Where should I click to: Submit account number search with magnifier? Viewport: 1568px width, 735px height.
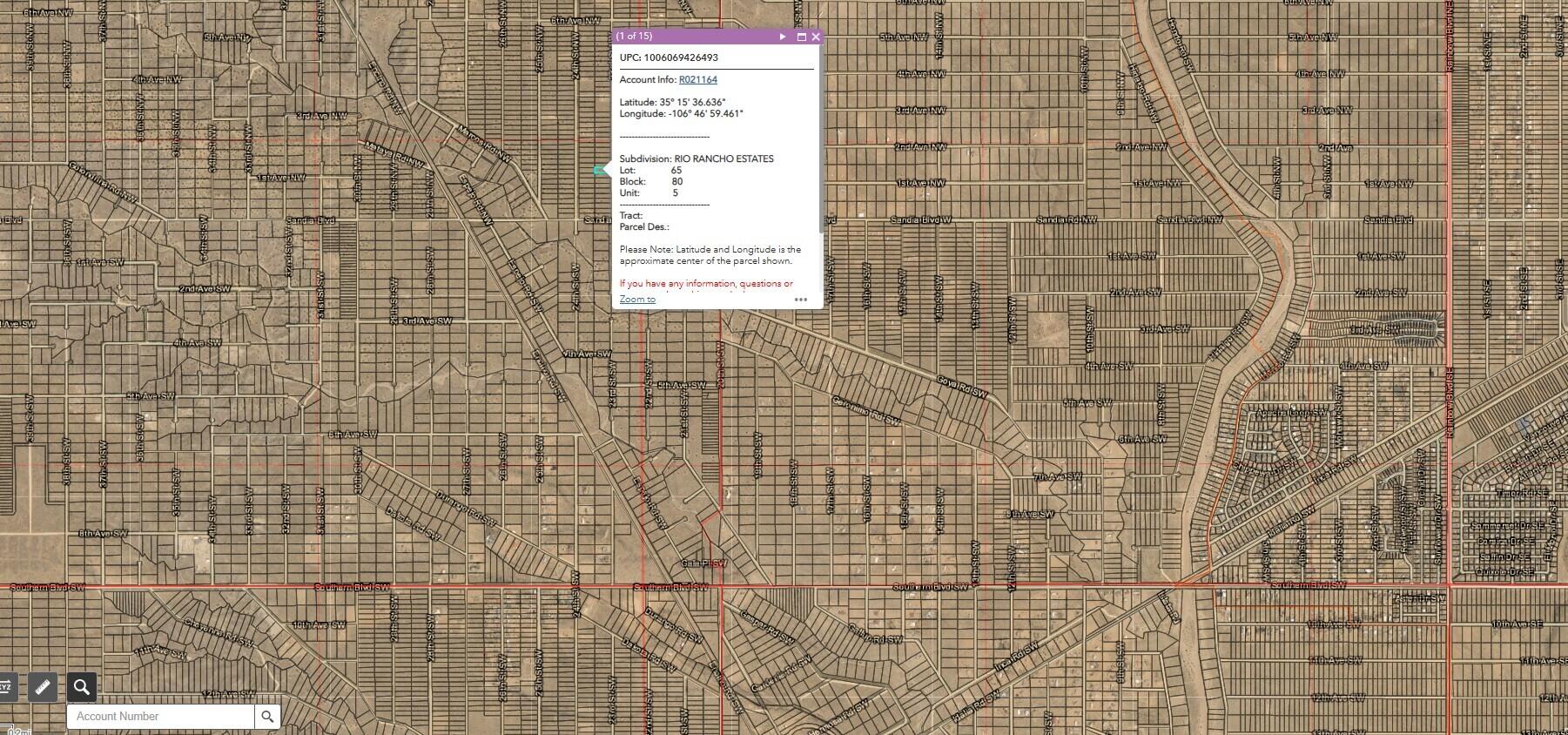pyautogui.click(x=267, y=717)
